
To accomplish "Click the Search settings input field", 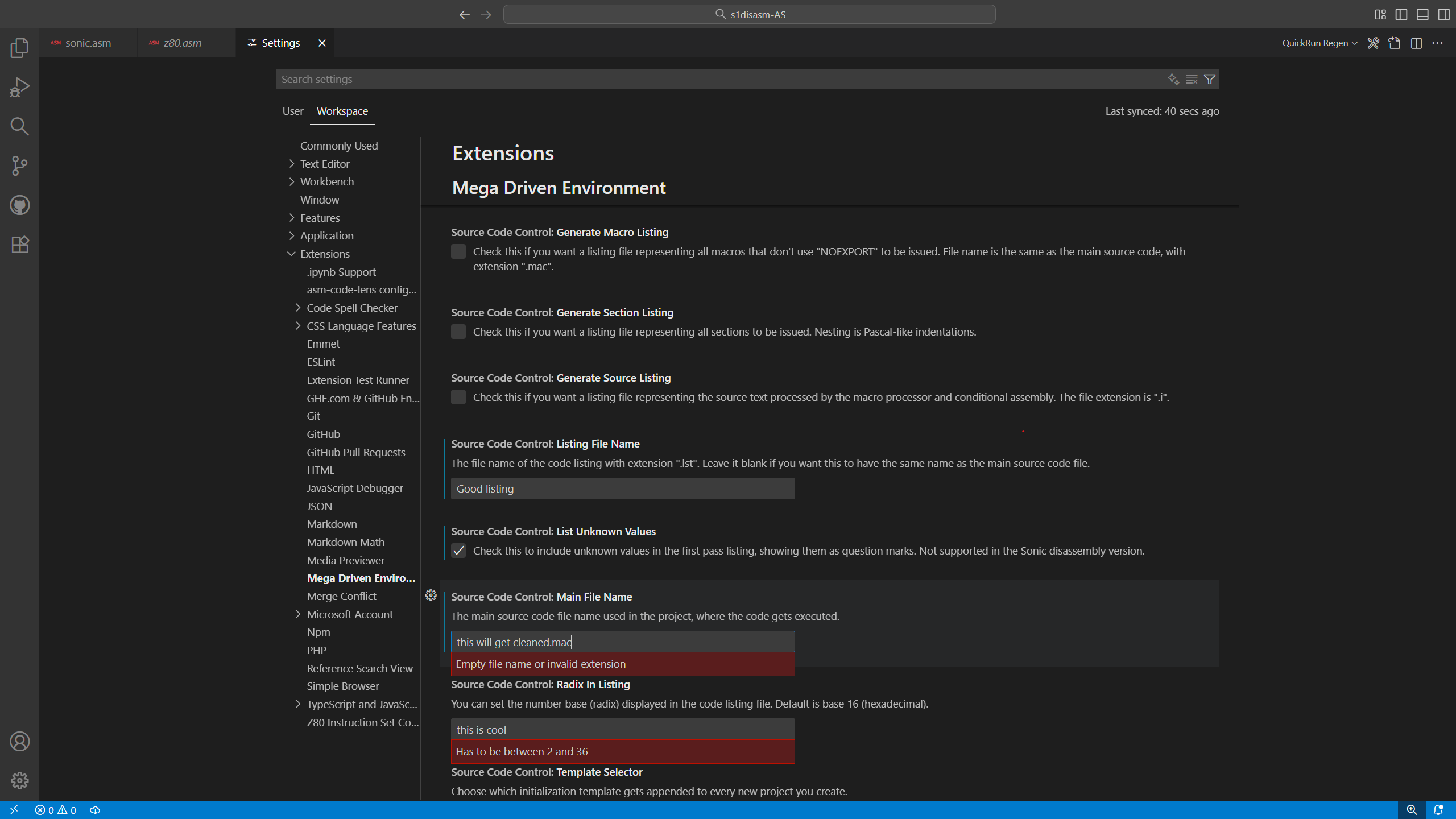I will click(717, 79).
